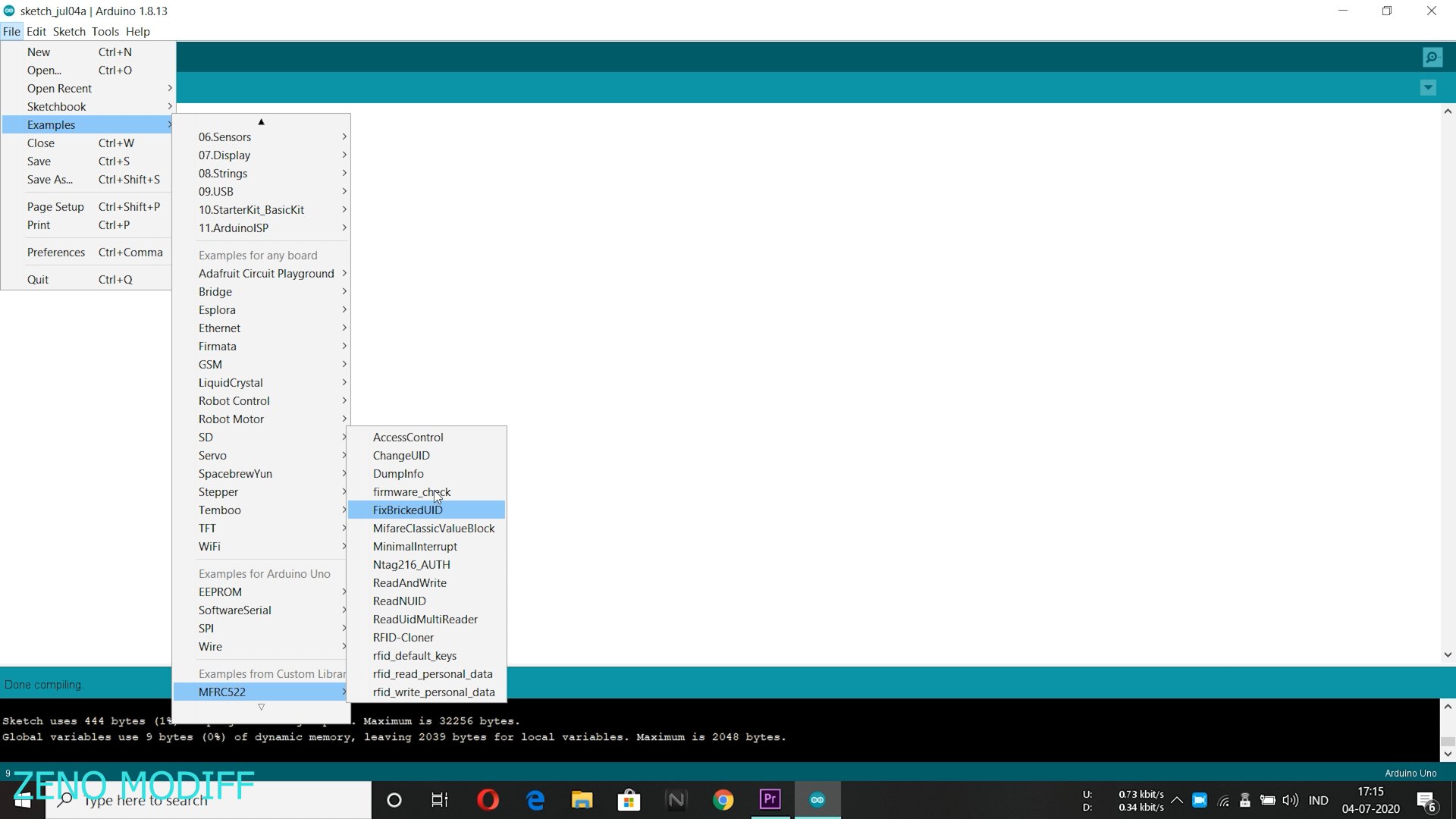Open the ReadAndWrite example
1456x819 pixels.
coord(427,583)
